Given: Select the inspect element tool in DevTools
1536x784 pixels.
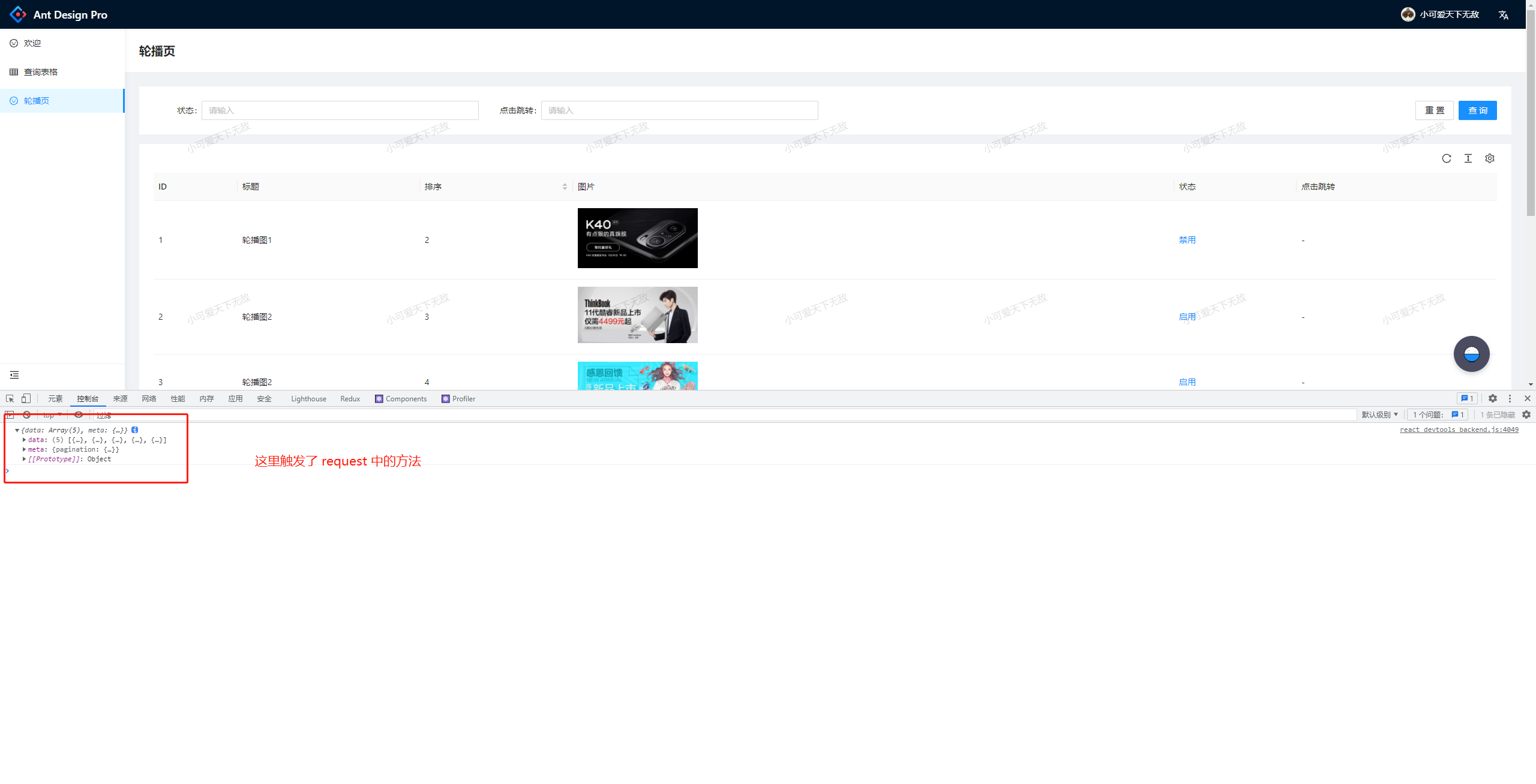Looking at the screenshot, I should coord(10,398).
